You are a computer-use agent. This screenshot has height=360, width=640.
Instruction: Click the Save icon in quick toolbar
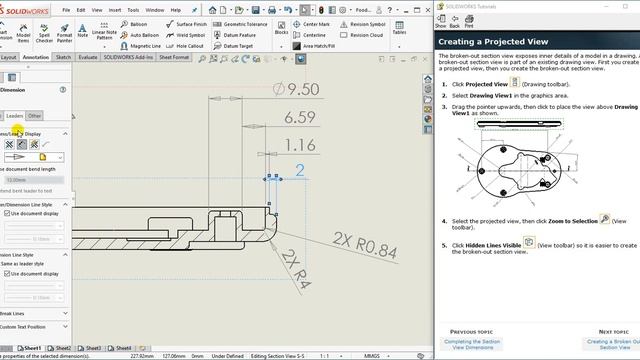[x=256, y=10]
